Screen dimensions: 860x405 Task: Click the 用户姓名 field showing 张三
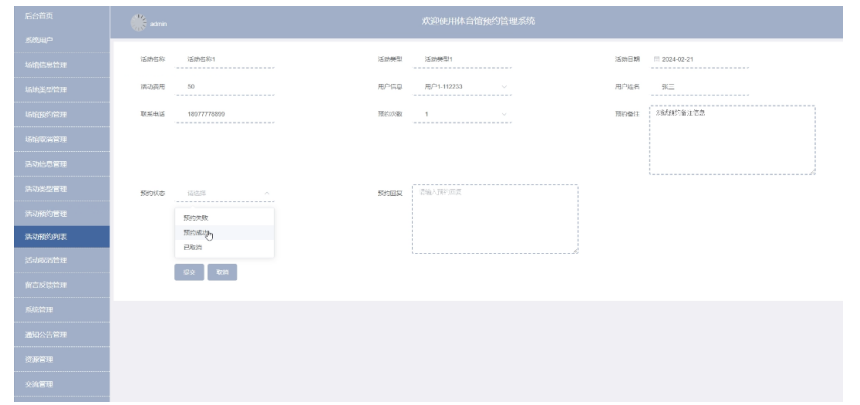click(x=700, y=87)
